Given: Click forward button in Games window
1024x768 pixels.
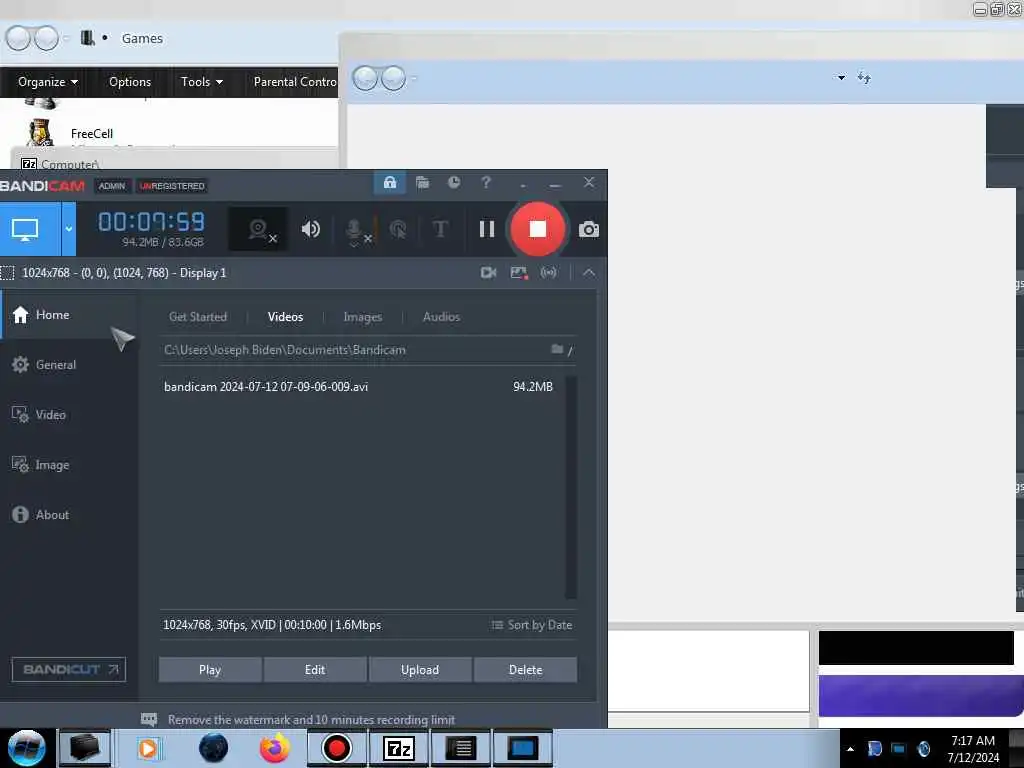Looking at the screenshot, I should pos(46,38).
